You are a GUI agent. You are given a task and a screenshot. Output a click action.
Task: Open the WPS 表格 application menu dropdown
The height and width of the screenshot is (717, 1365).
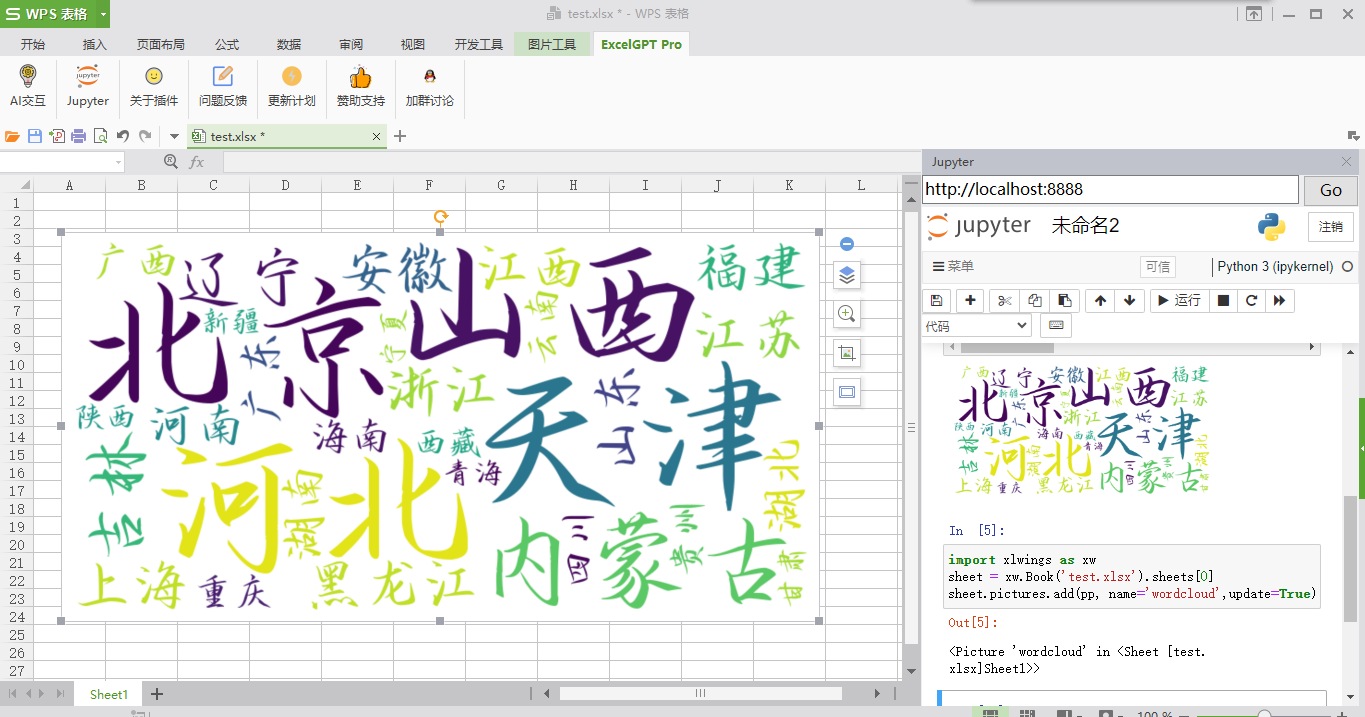pyautogui.click(x=104, y=14)
